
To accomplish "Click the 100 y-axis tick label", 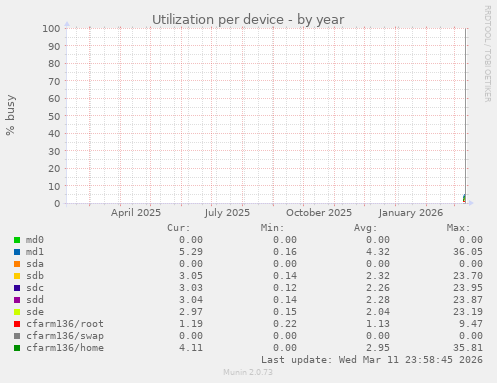I will tap(51, 28).
